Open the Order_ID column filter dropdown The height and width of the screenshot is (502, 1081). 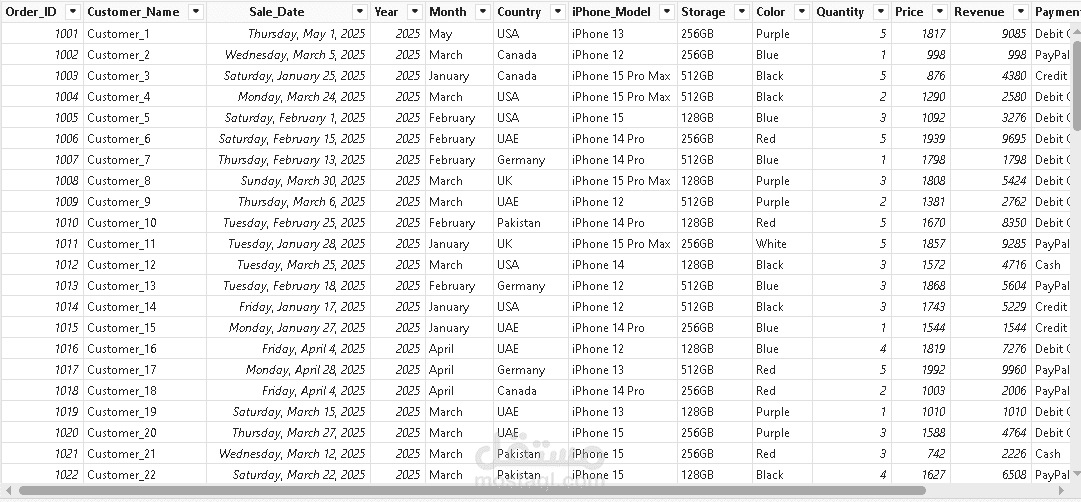pos(72,12)
